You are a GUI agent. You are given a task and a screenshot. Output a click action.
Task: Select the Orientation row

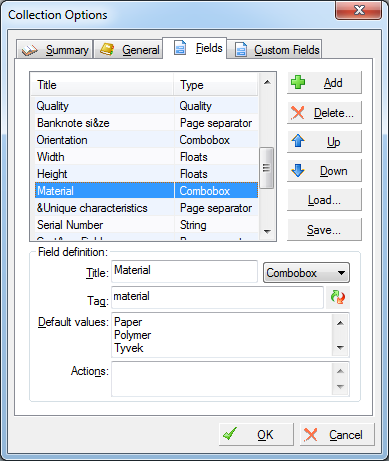click(145, 140)
